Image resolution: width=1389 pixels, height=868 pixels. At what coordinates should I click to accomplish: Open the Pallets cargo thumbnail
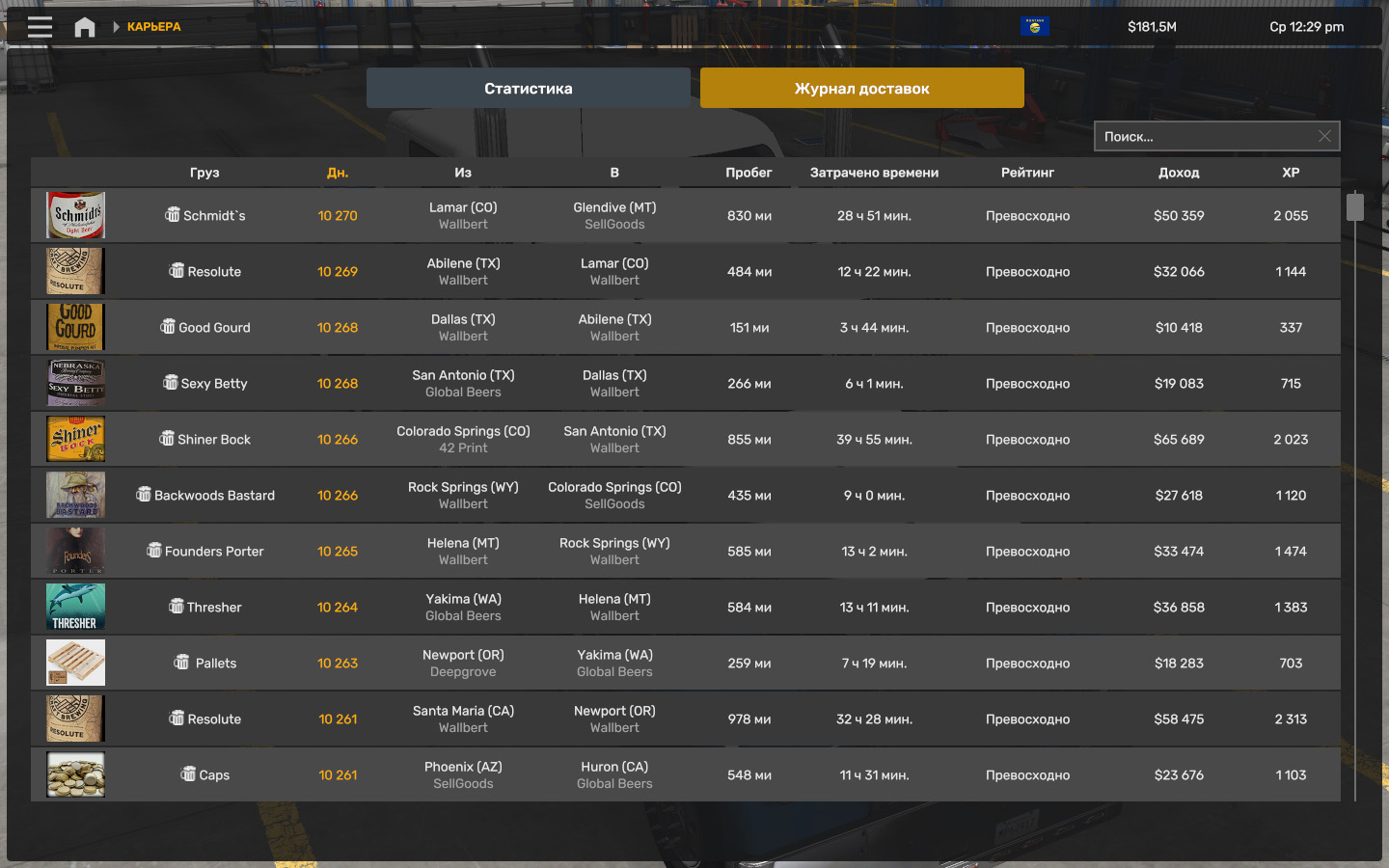(76, 663)
